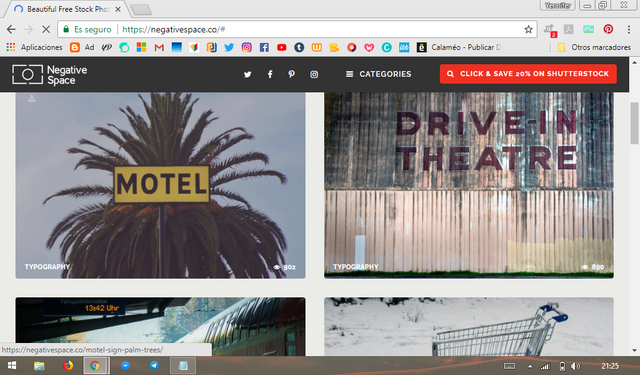This screenshot has height=375, width=640.
Task: Open Negative Space Instagram page
Action: point(314,74)
